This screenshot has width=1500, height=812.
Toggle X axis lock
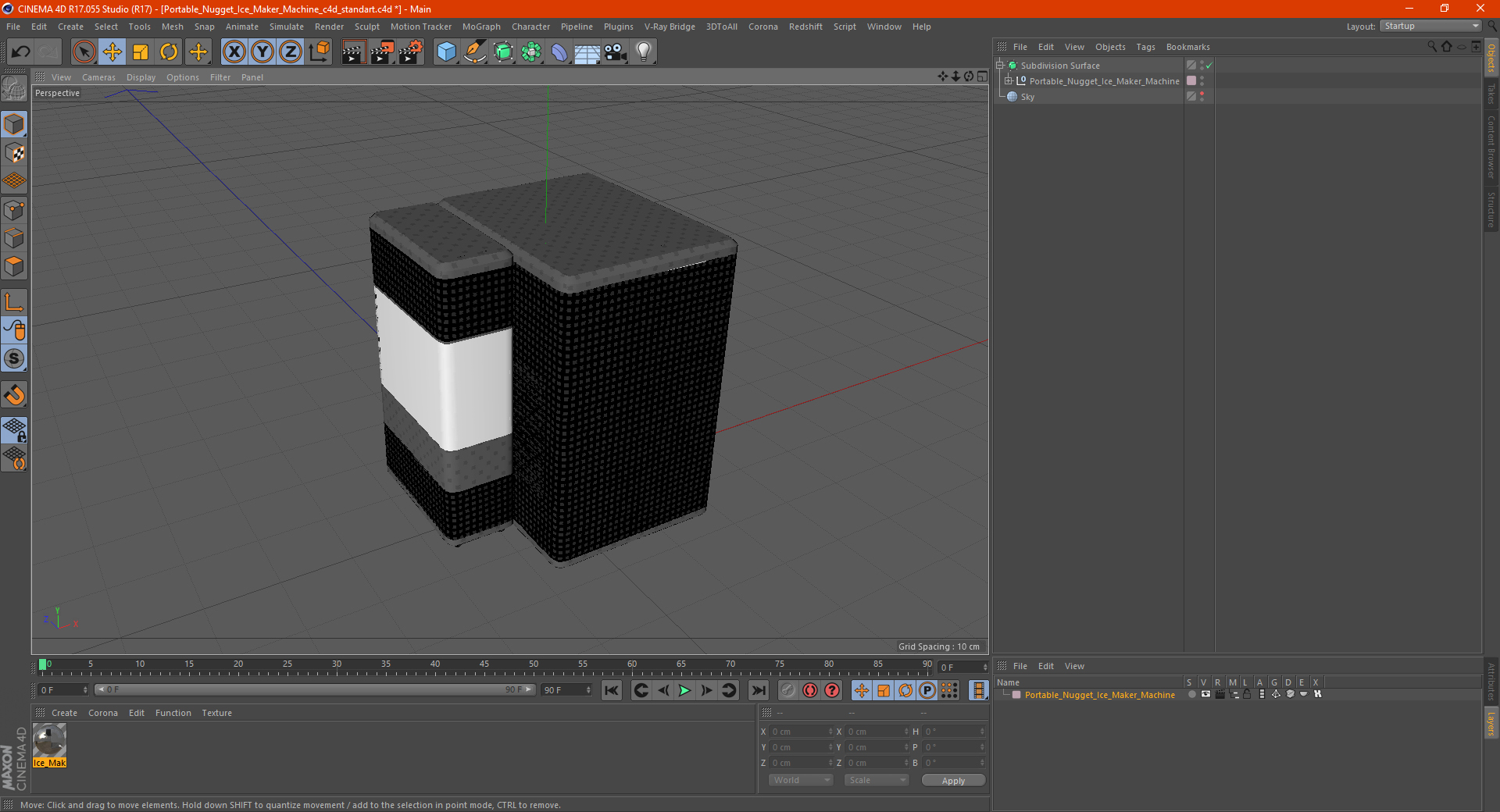[234, 52]
